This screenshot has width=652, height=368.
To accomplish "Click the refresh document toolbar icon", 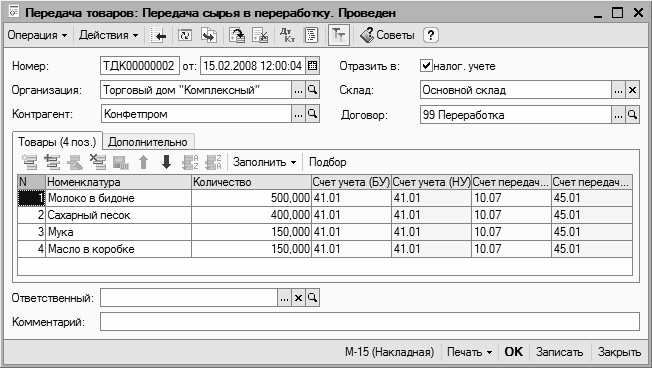I will (x=185, y=36).
